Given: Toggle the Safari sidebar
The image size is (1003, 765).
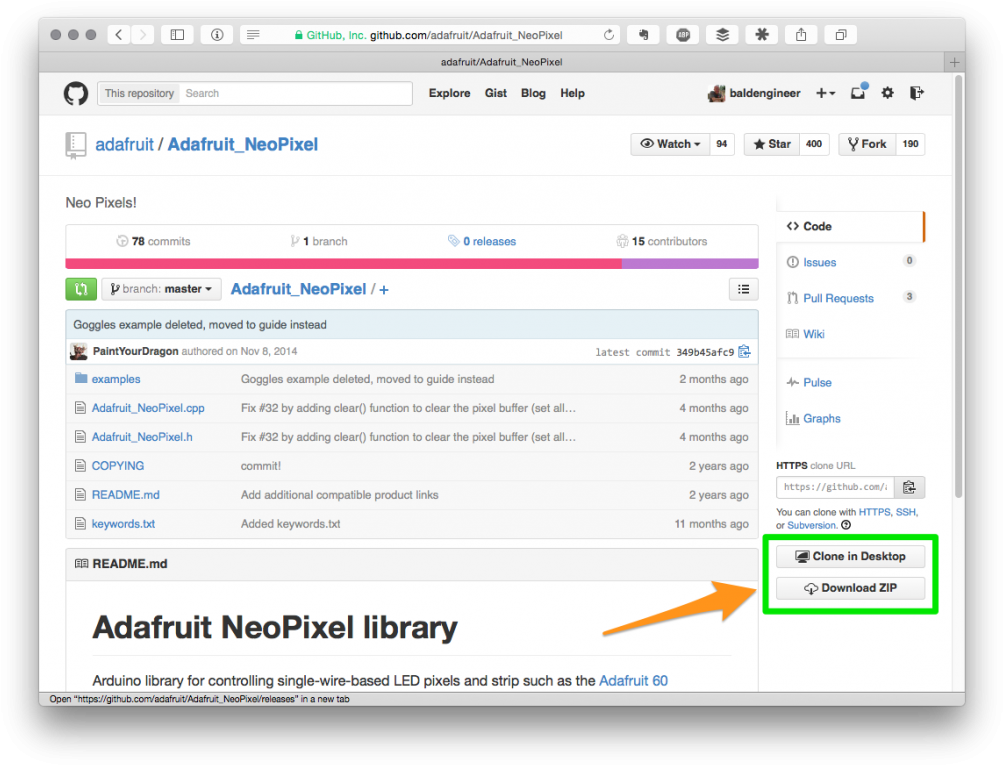Looking at the screenshot, I should point(177,35).
